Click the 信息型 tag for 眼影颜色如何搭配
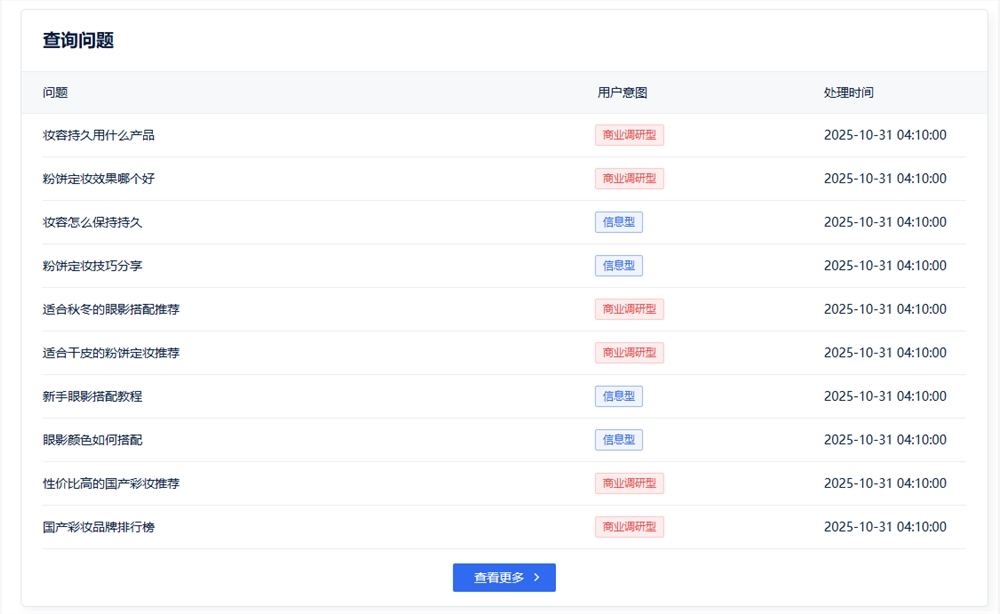The height and width of the screenshot is (614, 1000). click(x=619, y=439)
